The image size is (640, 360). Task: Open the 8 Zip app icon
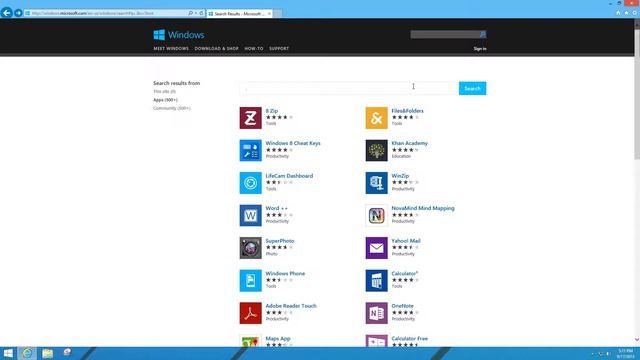click(250, 118)
